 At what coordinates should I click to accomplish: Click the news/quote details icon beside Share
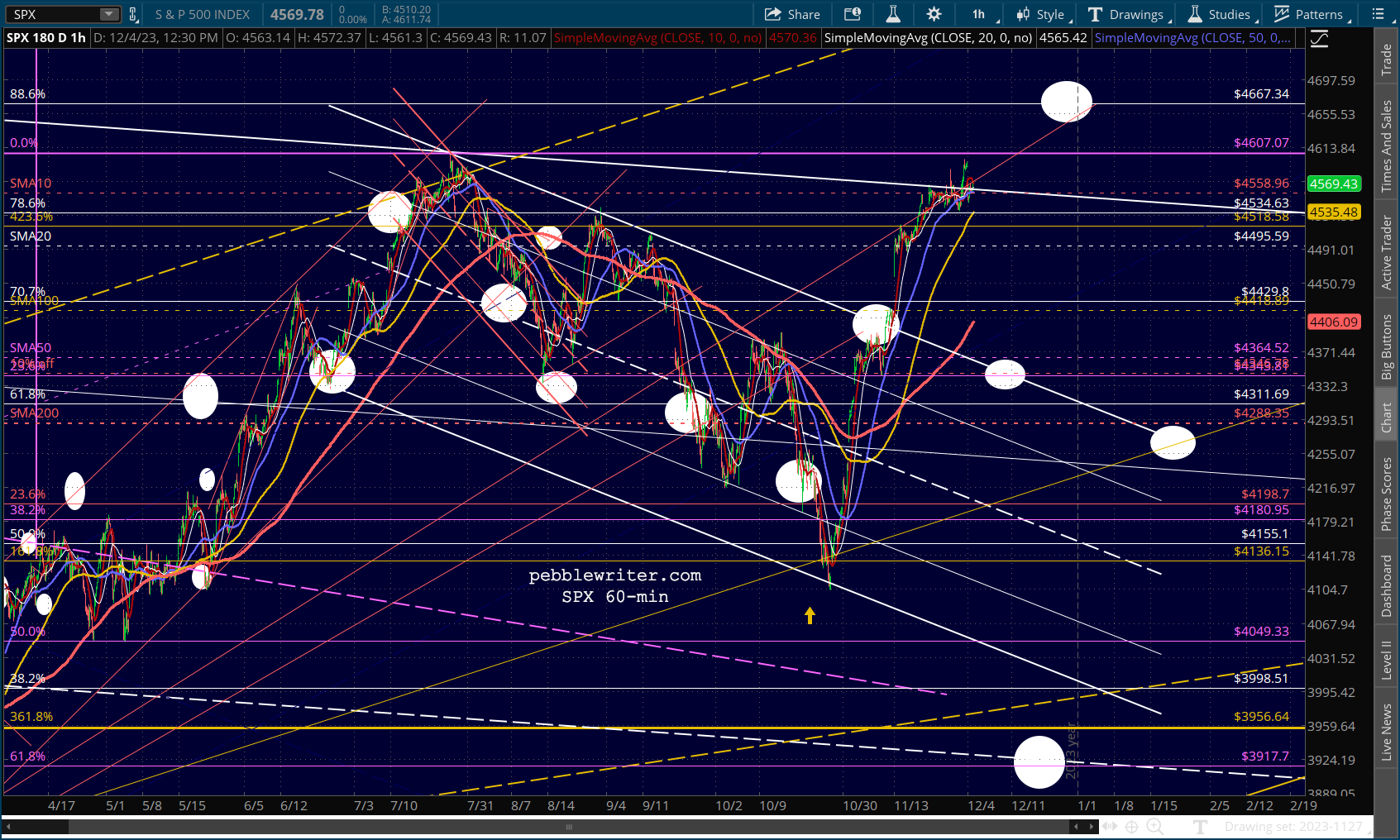[853, 14]
